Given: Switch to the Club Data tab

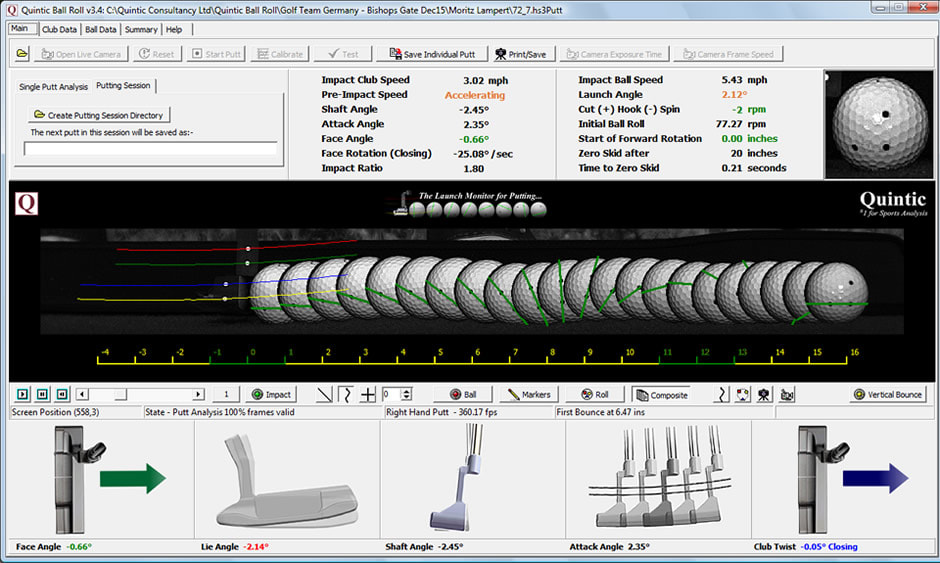Looking at the screenshot, I should [x=59, y=29].
